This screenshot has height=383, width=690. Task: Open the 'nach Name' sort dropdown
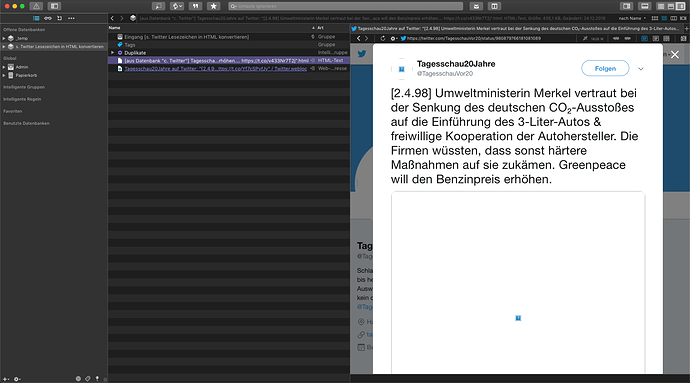tap(632, 18)
